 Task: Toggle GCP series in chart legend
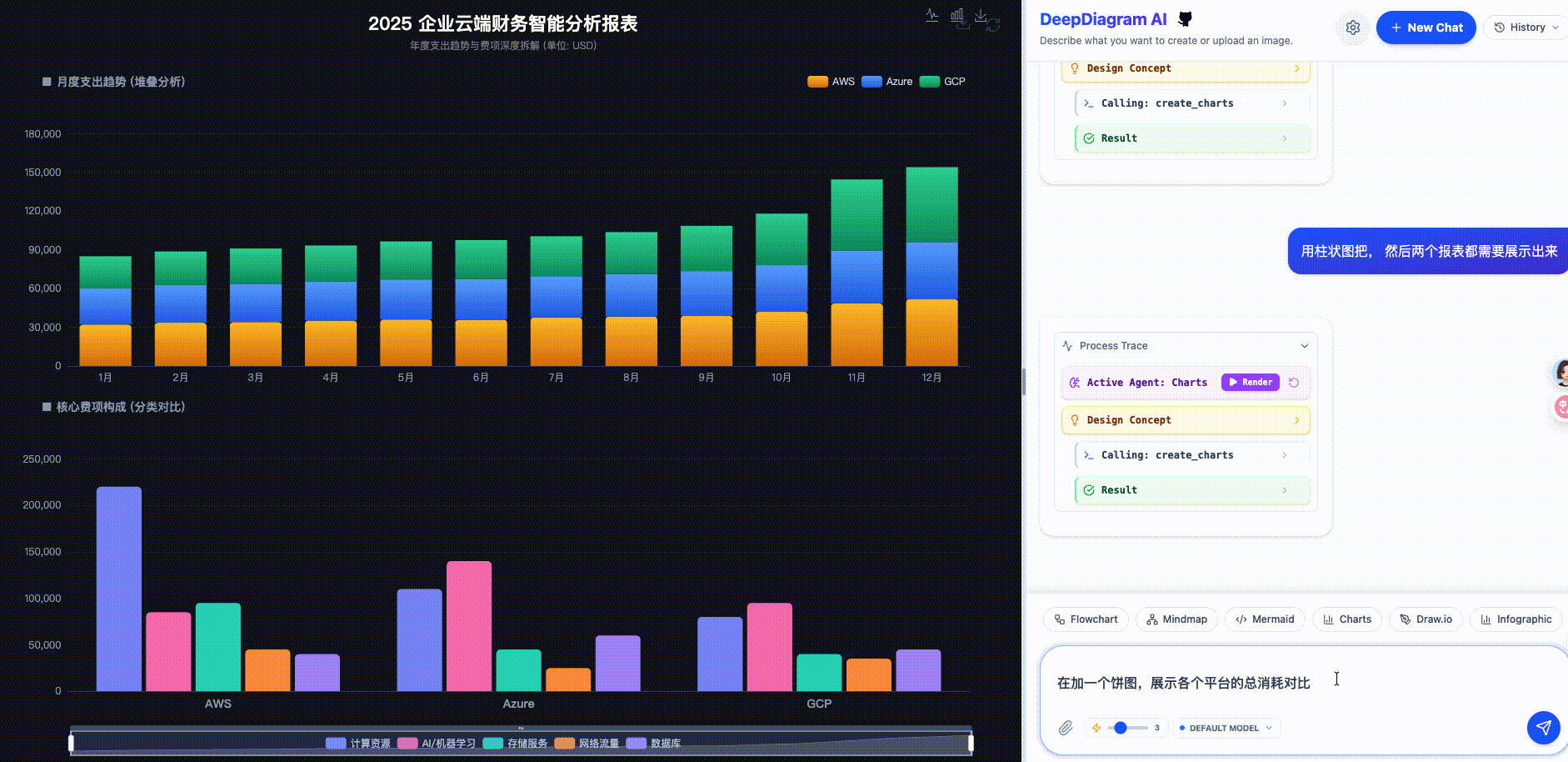click(x=942, y=82)
